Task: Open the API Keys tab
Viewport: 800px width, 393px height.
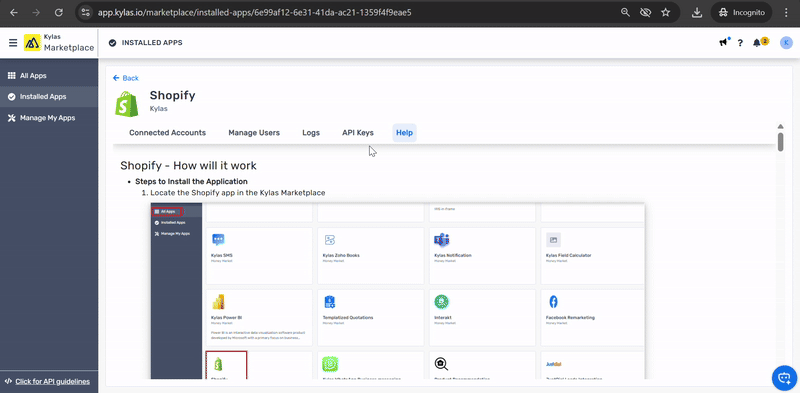Action: 358,133
